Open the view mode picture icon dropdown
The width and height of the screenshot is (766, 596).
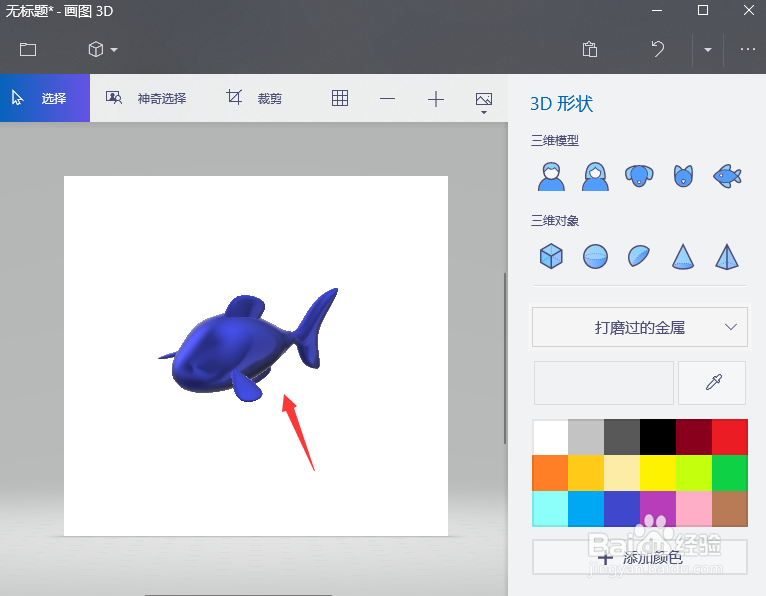[484, 103]
